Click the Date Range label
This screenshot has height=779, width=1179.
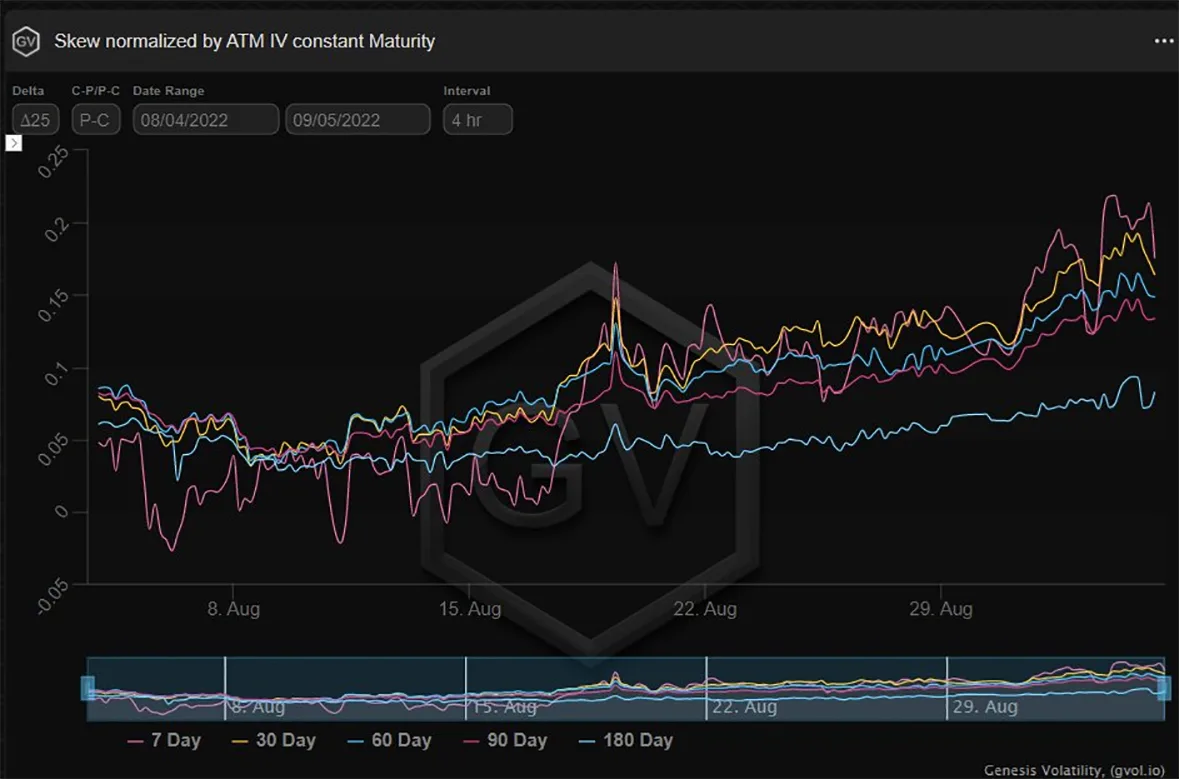pyautogui.click(x=168, y=91)
